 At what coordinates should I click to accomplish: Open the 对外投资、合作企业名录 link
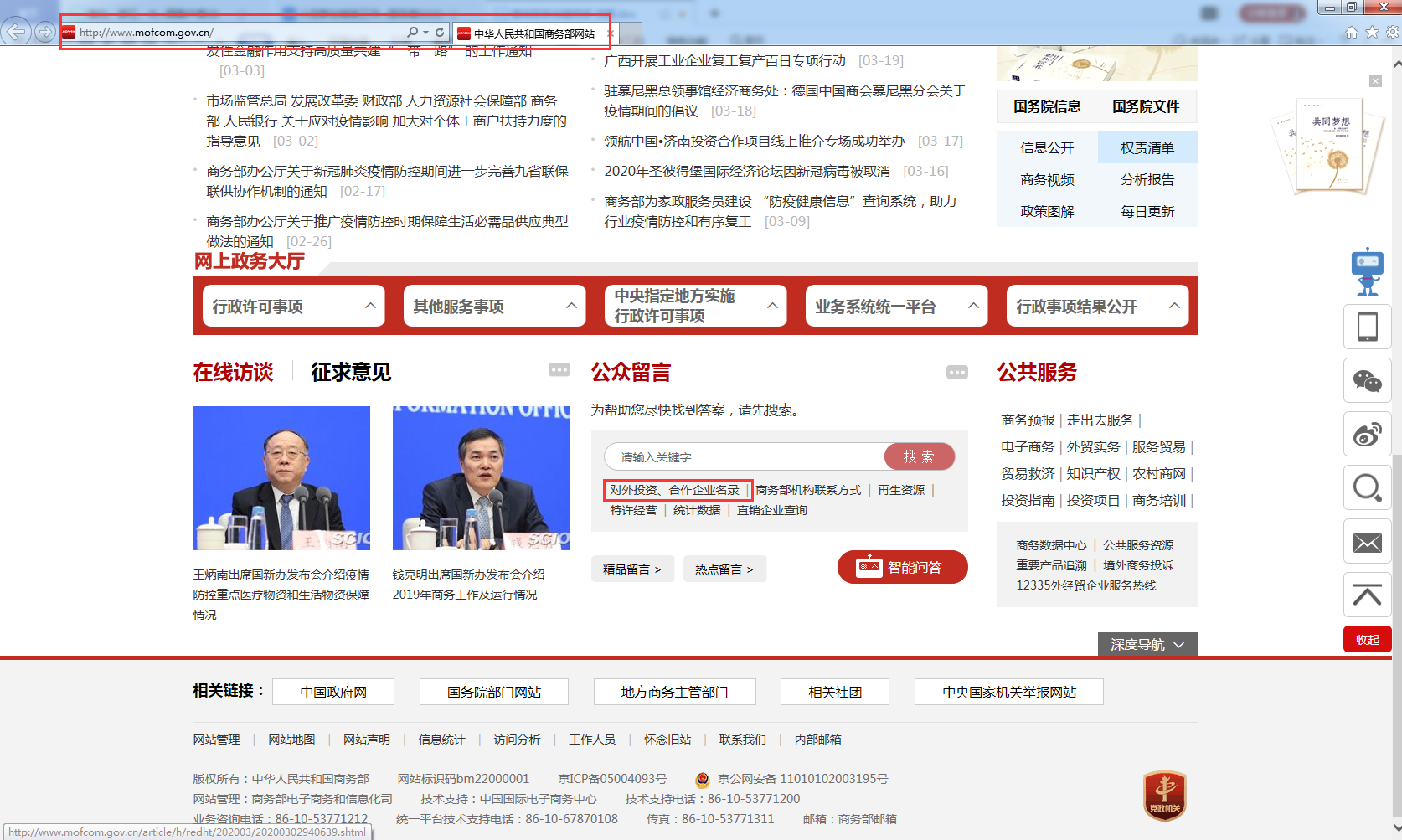(x=675, y=490)
